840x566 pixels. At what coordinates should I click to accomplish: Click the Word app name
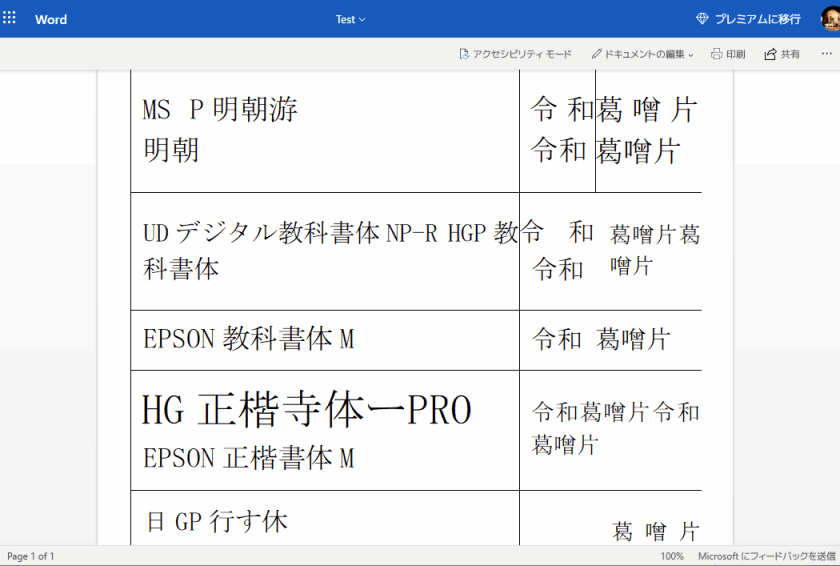click(51, 19)
